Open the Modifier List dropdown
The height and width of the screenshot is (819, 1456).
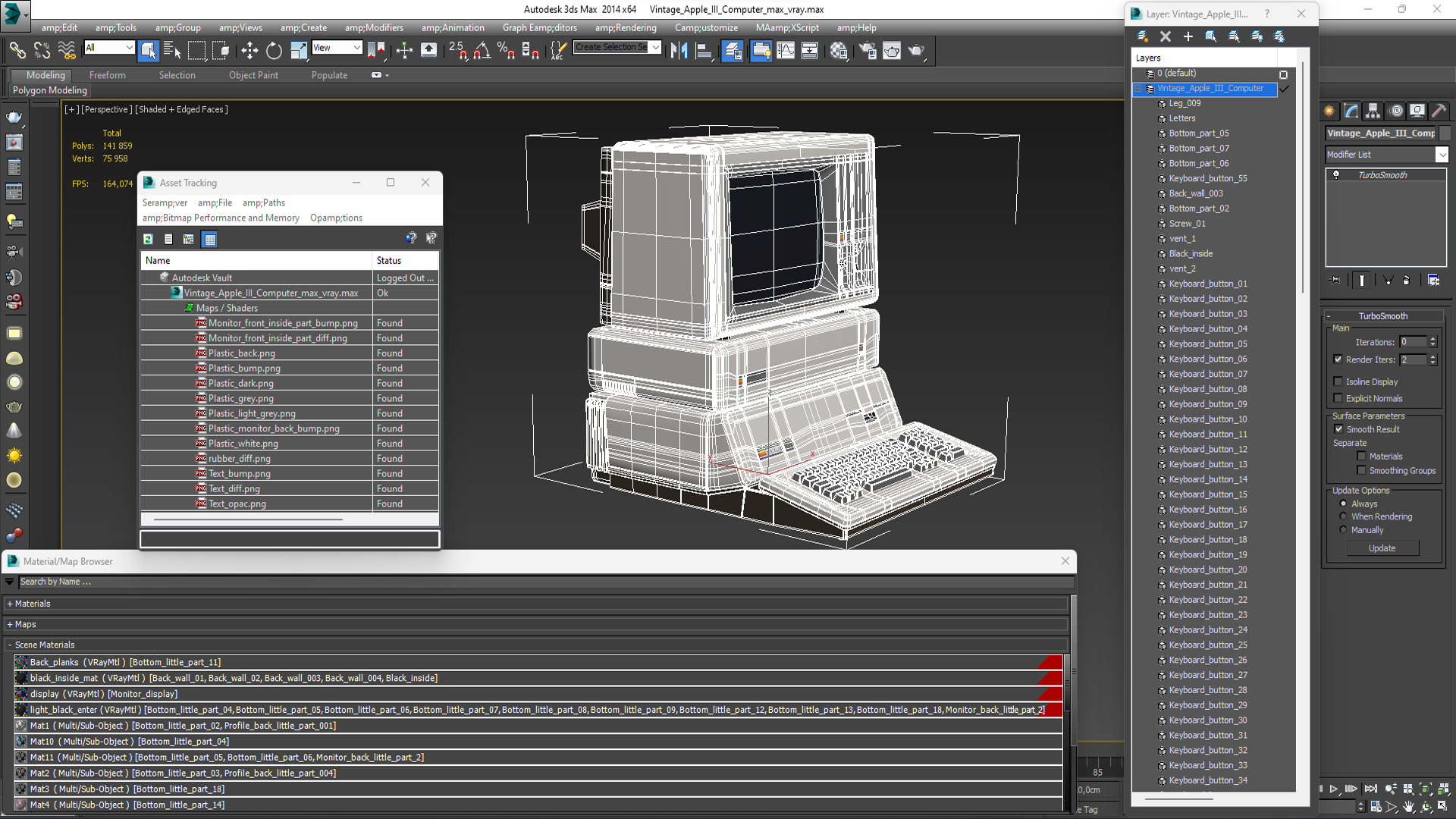[1442, 155]
